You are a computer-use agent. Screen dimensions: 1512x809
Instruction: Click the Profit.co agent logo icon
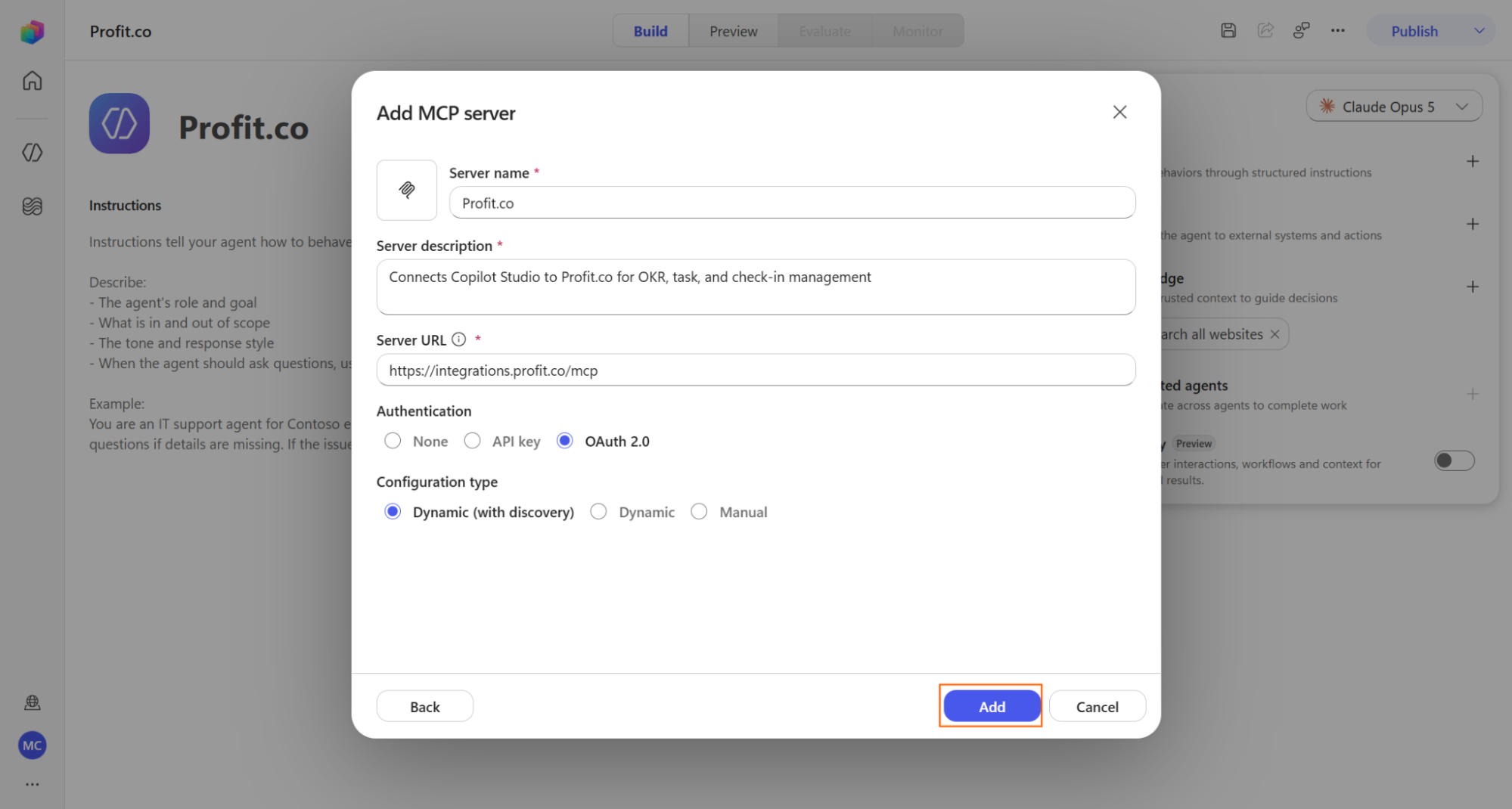(x=120, y=123)
